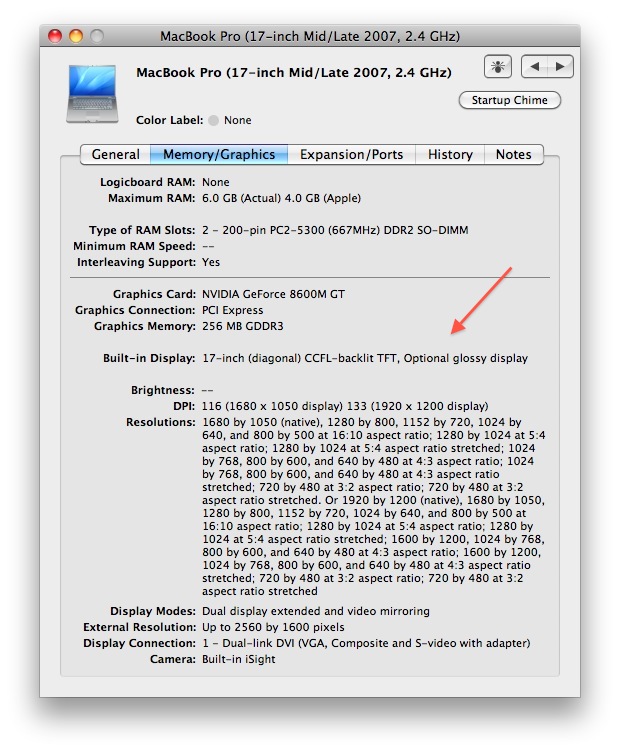Click the 'Type of RAM Slots:' label
The width and height of the screenshot is (620, 752).
pyautogui.click(x=142, y=230)
